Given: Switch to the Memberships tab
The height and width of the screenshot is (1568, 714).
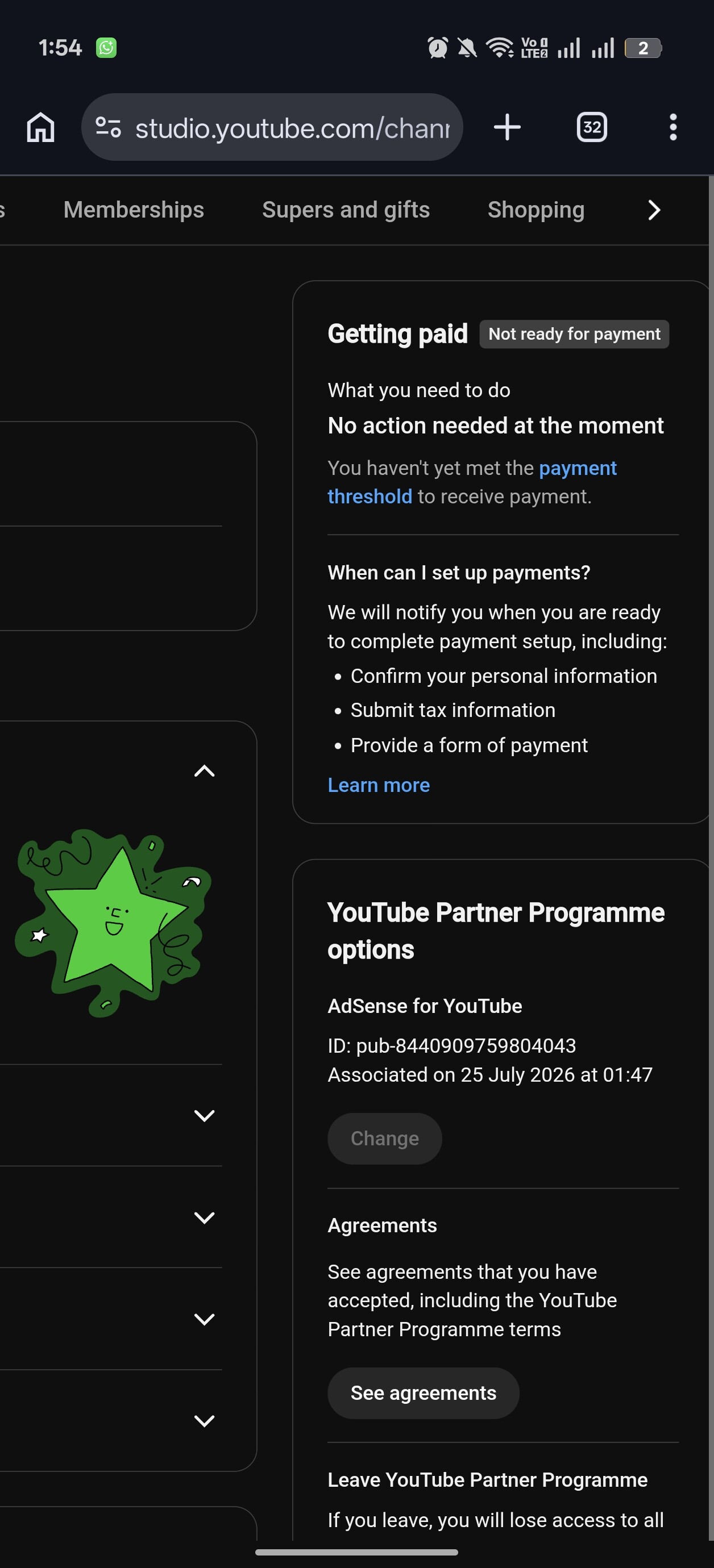Looking at the screenshot, I should 134,210.
